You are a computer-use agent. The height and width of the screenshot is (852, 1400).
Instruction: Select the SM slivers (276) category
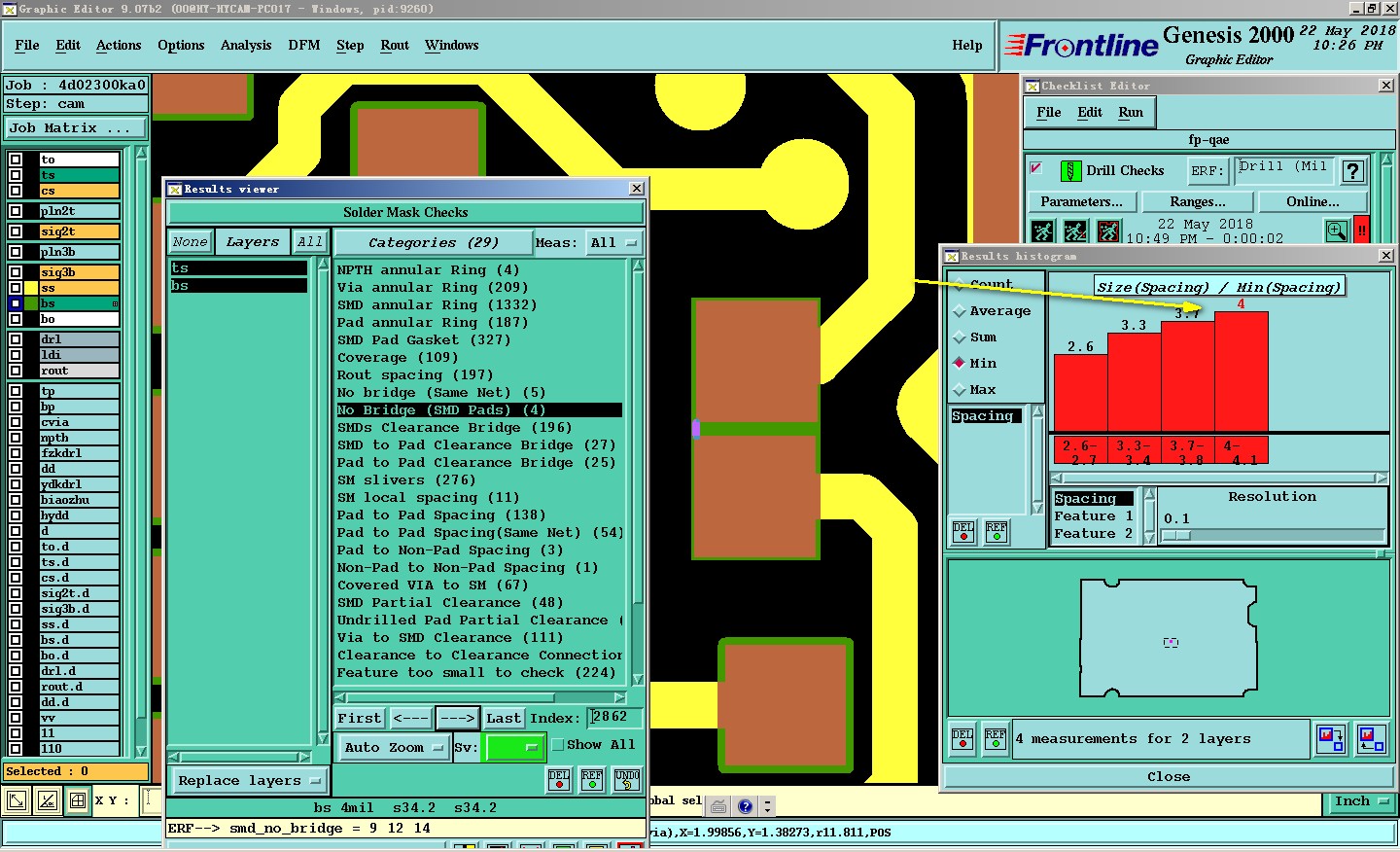[406, 479]
